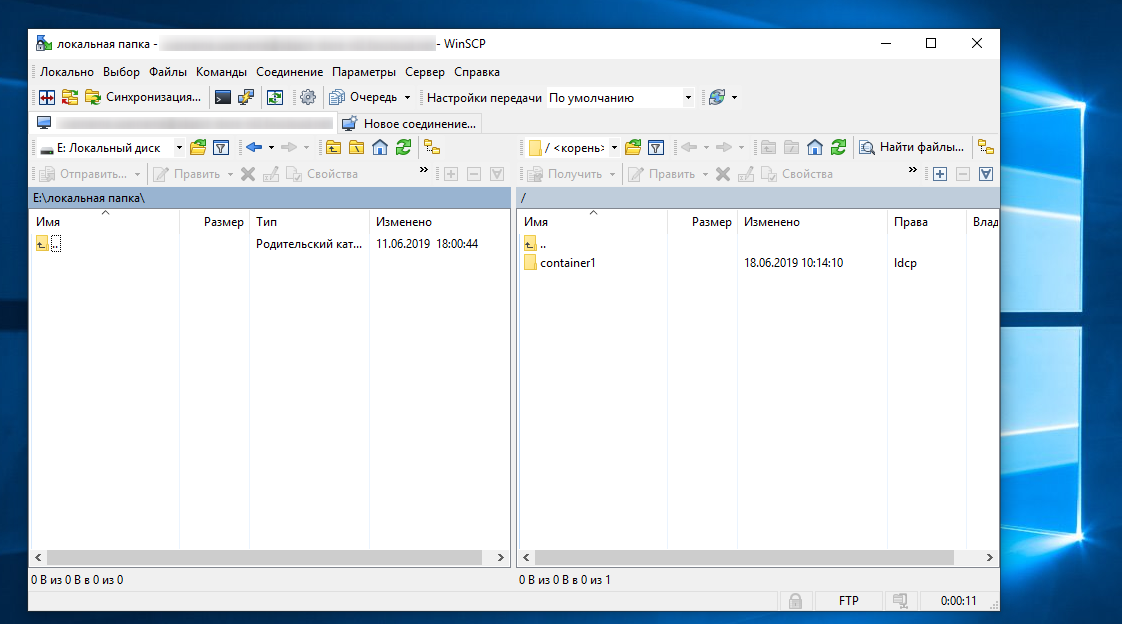
Task: Open preferences with the gear icon
Action: tap(308, 97)
